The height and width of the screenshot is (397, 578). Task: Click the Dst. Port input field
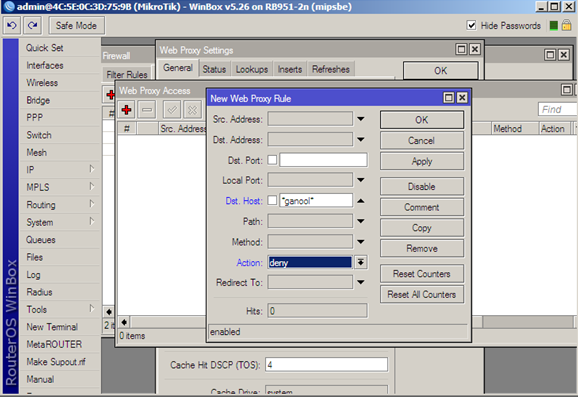[x=323, y=160]
